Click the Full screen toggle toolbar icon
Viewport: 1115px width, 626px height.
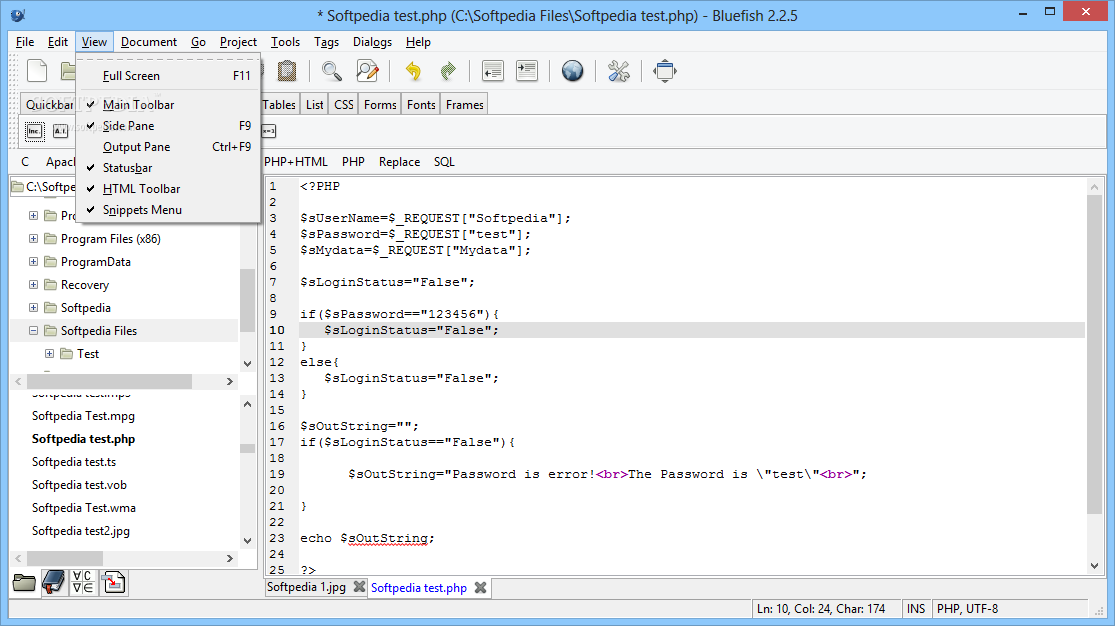(x=665, y=71)
